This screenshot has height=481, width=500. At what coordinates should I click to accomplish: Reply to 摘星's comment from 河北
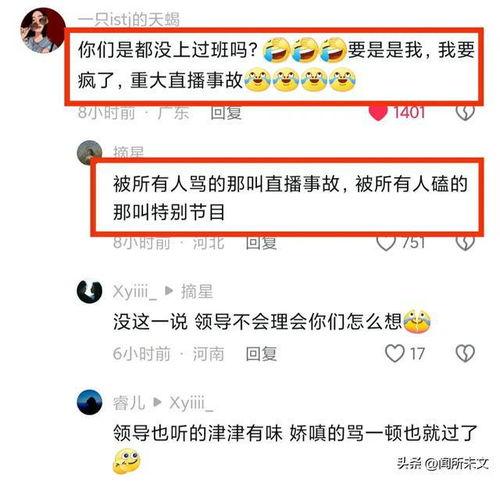(x=261, y=243)
